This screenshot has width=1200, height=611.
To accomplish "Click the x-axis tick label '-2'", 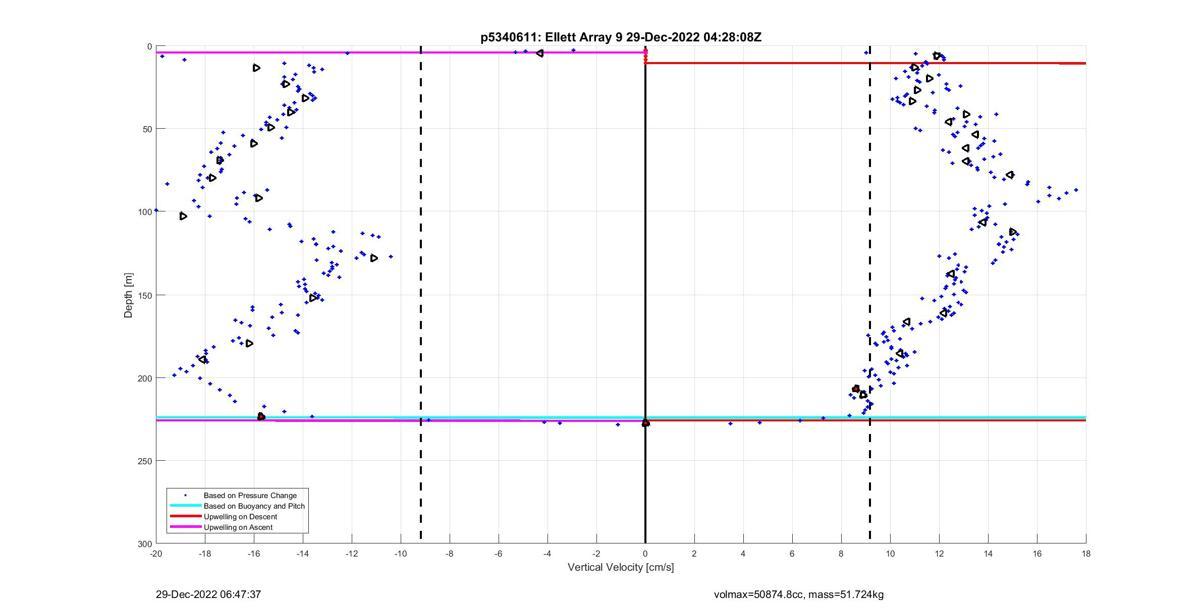I will (597, 553).
